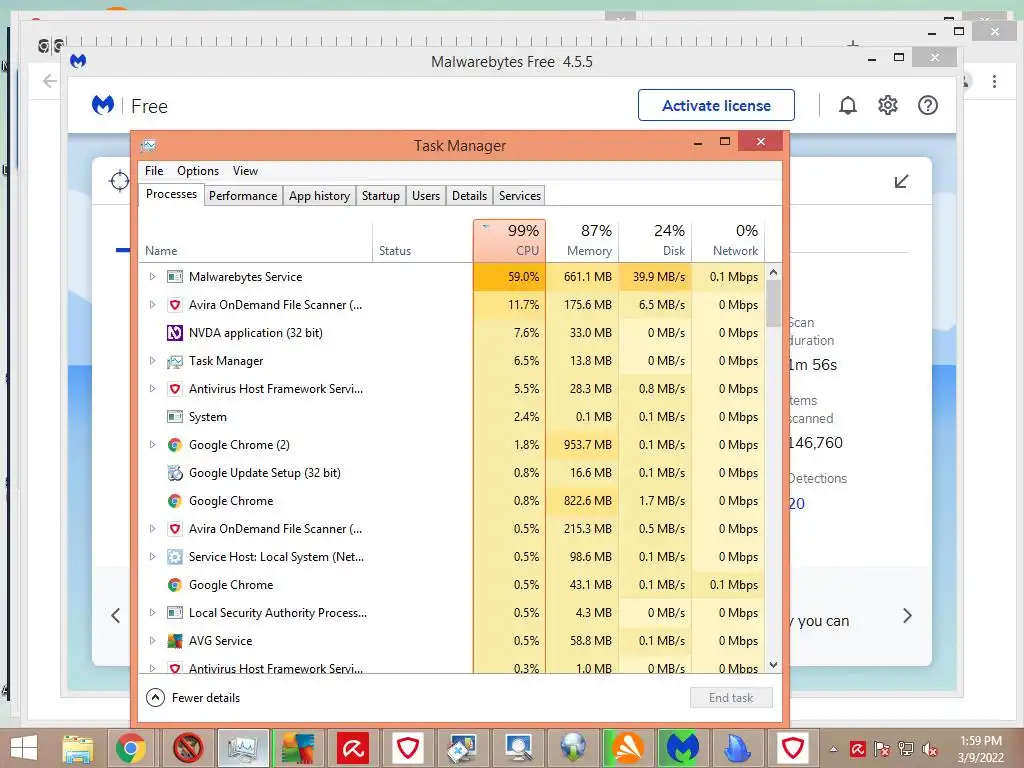This screenshot has height=768, width=1024.
Task: Click the 953.7 MB memory cell
Action: [583, 445]
